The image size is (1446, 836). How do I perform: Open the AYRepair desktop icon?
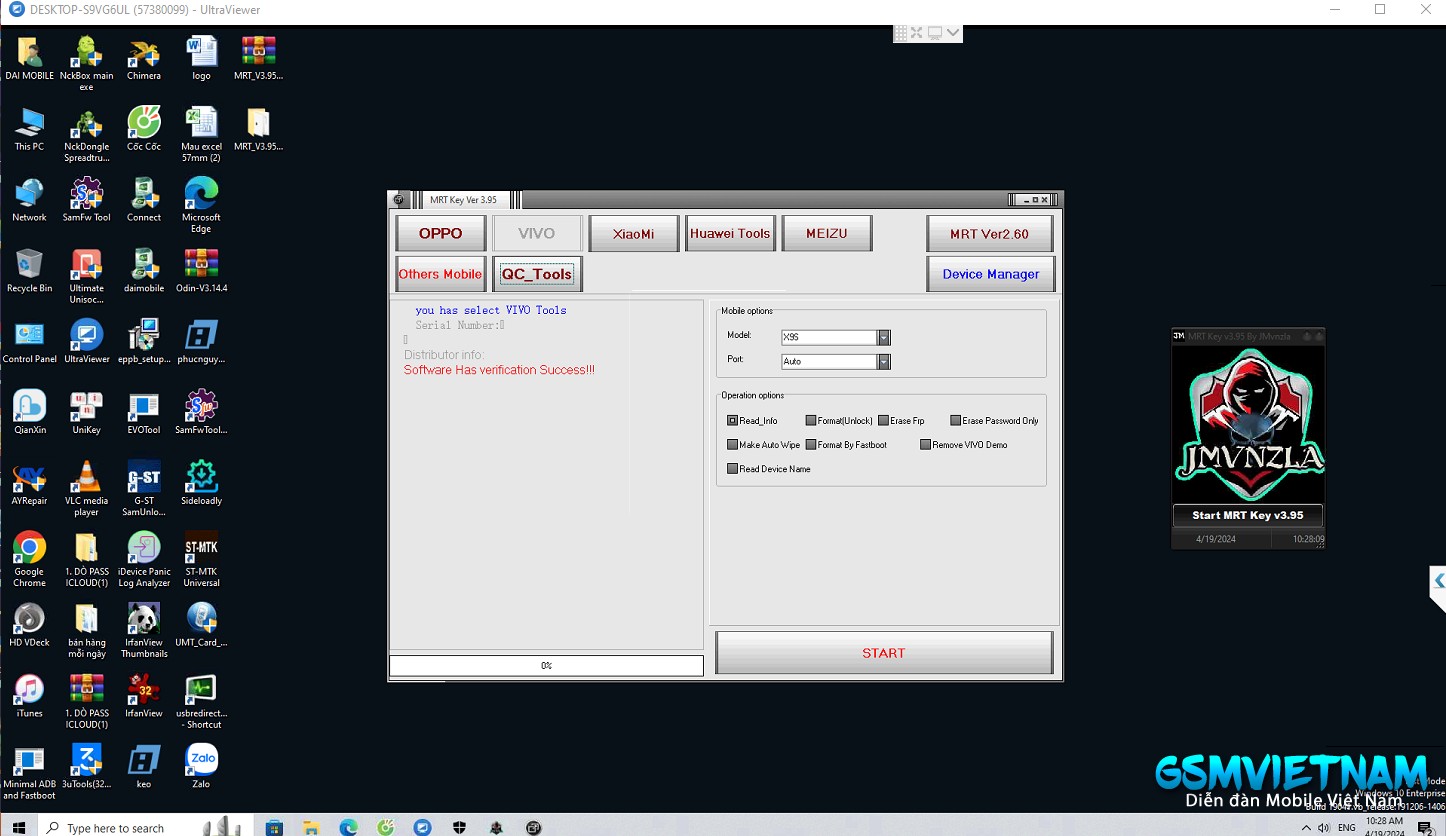(29, 484)
